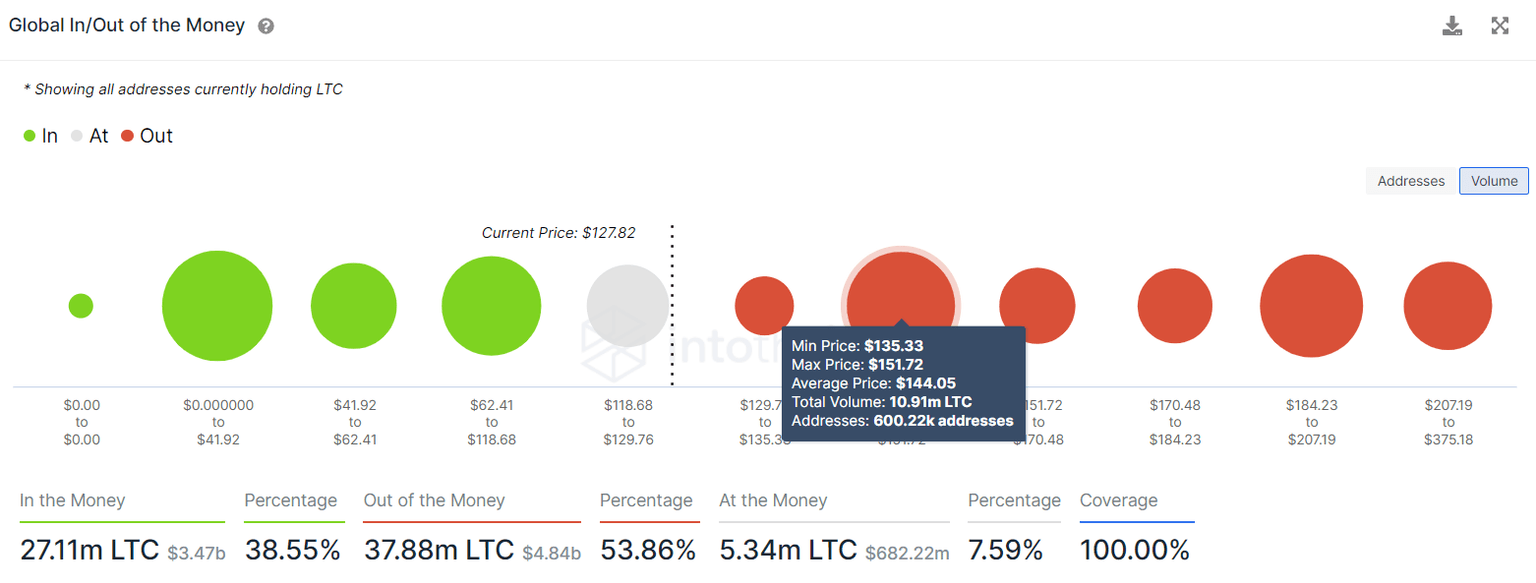Viewport: 1536px width, 583px height.
Task: Select the Volume view toggle
Action: pyautogui.click(x=1494, y=181)
